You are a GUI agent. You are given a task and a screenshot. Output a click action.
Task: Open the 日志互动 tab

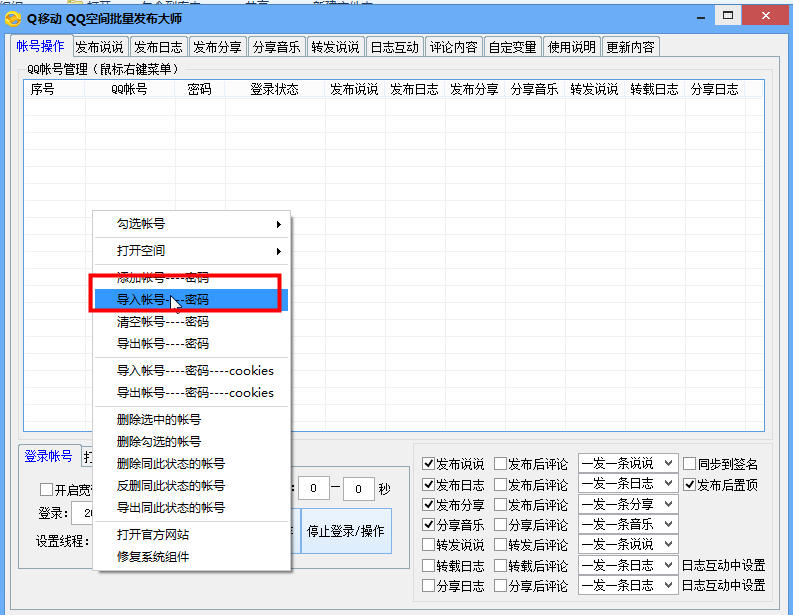394,47
